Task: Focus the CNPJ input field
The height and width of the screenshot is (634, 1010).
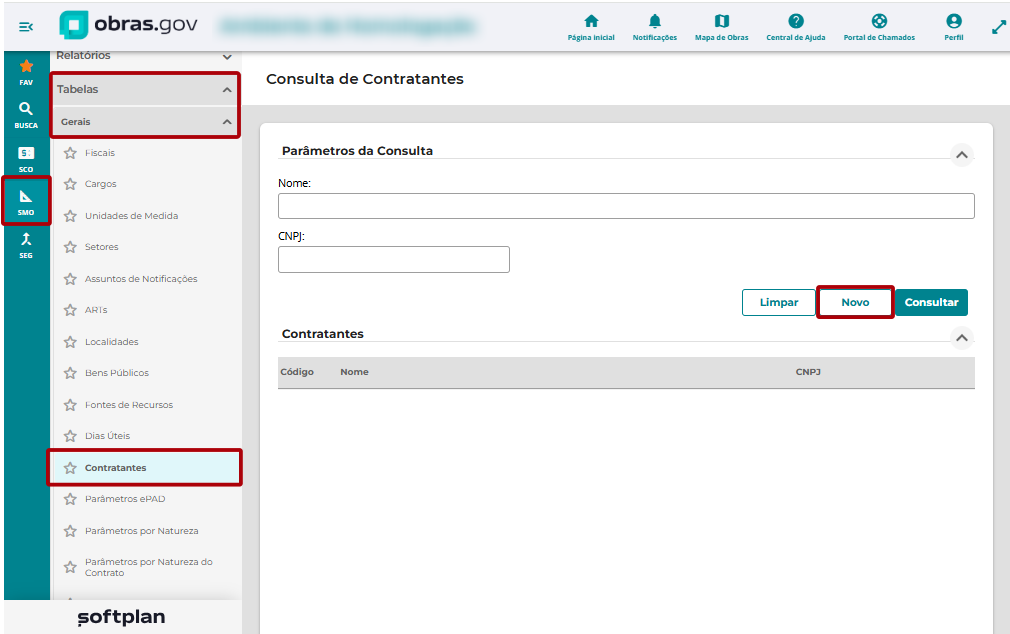Action: point(394,260)
